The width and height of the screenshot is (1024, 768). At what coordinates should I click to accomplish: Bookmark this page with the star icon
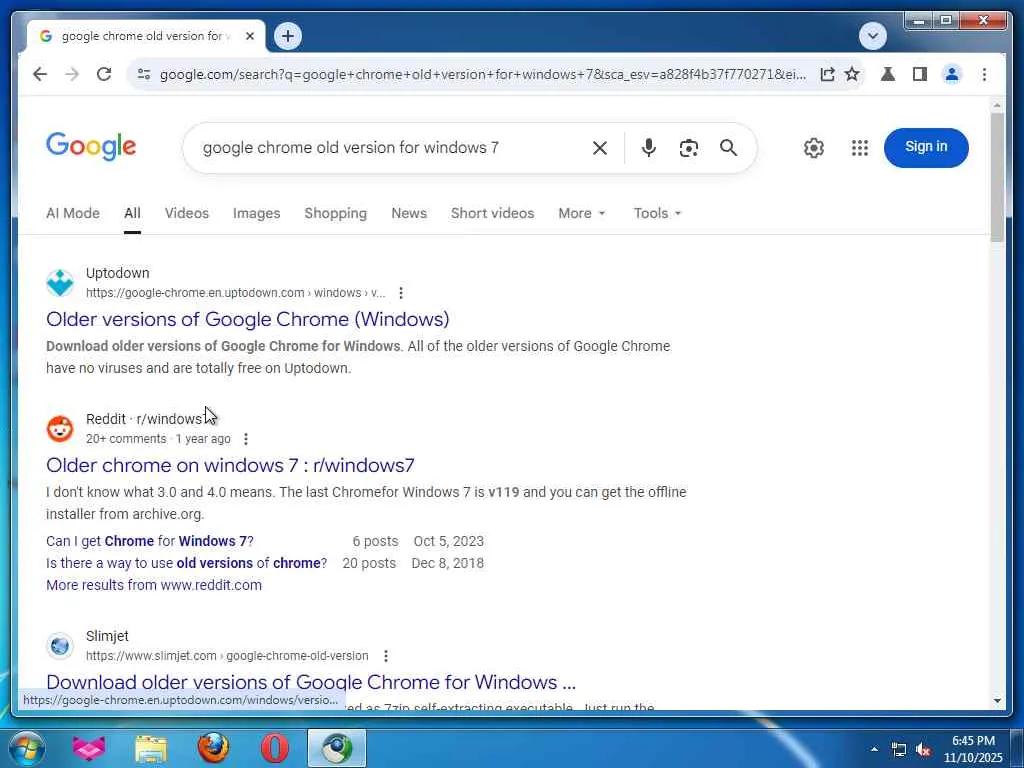852,74
